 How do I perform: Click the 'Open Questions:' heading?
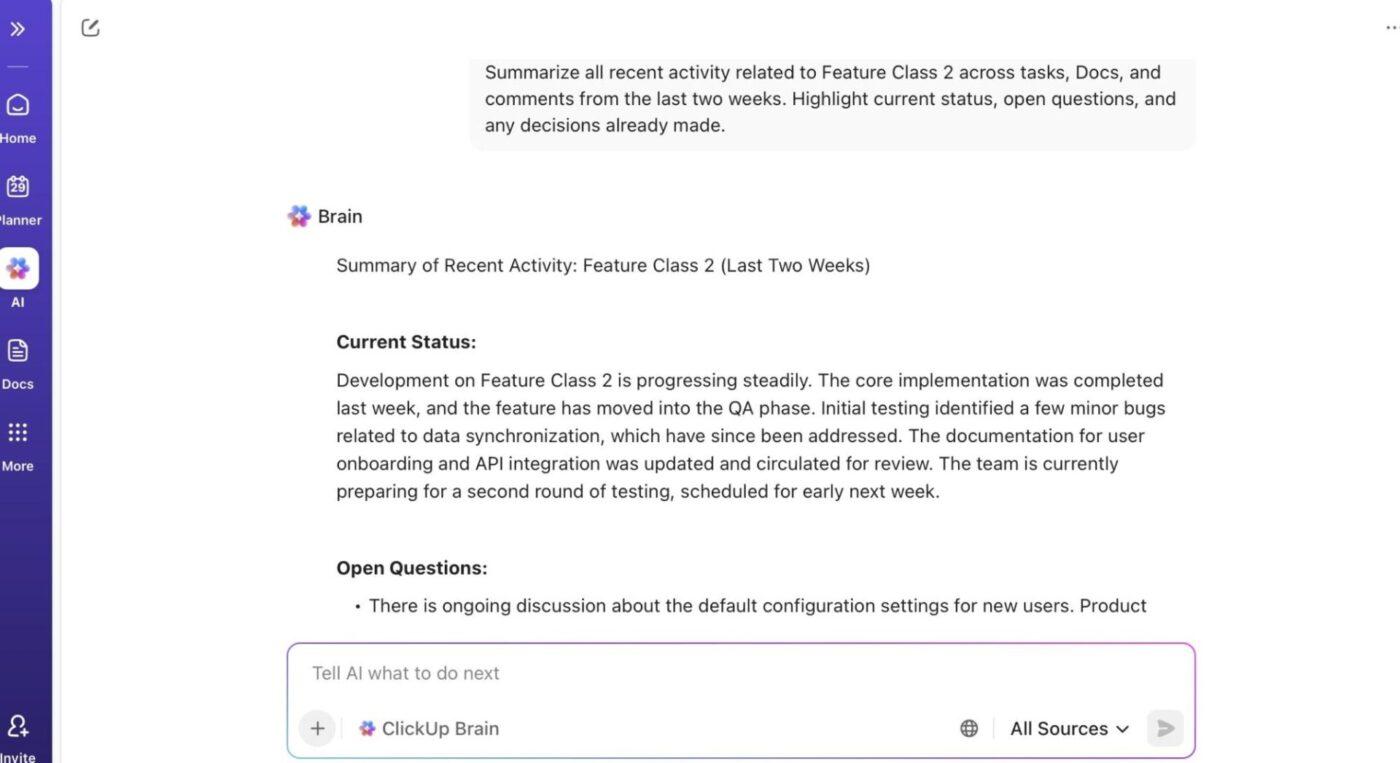tap(411, 568)
